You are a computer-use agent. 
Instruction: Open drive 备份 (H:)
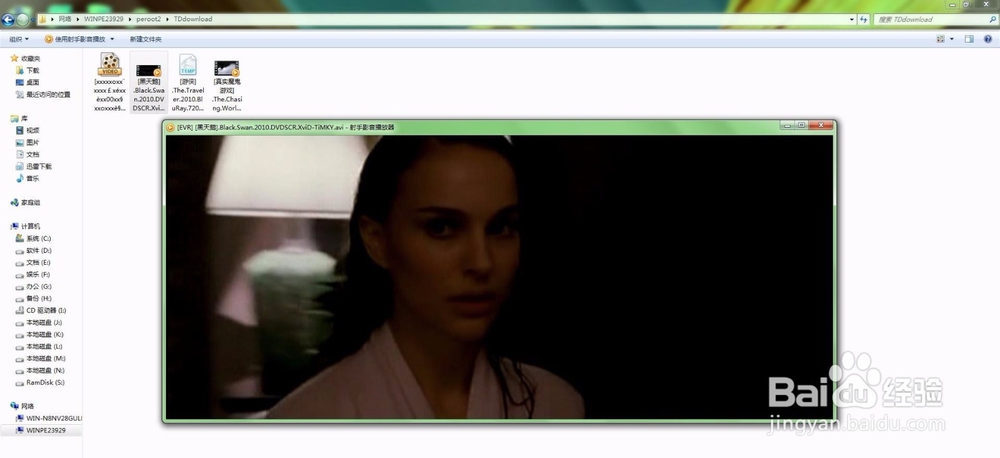33,299
